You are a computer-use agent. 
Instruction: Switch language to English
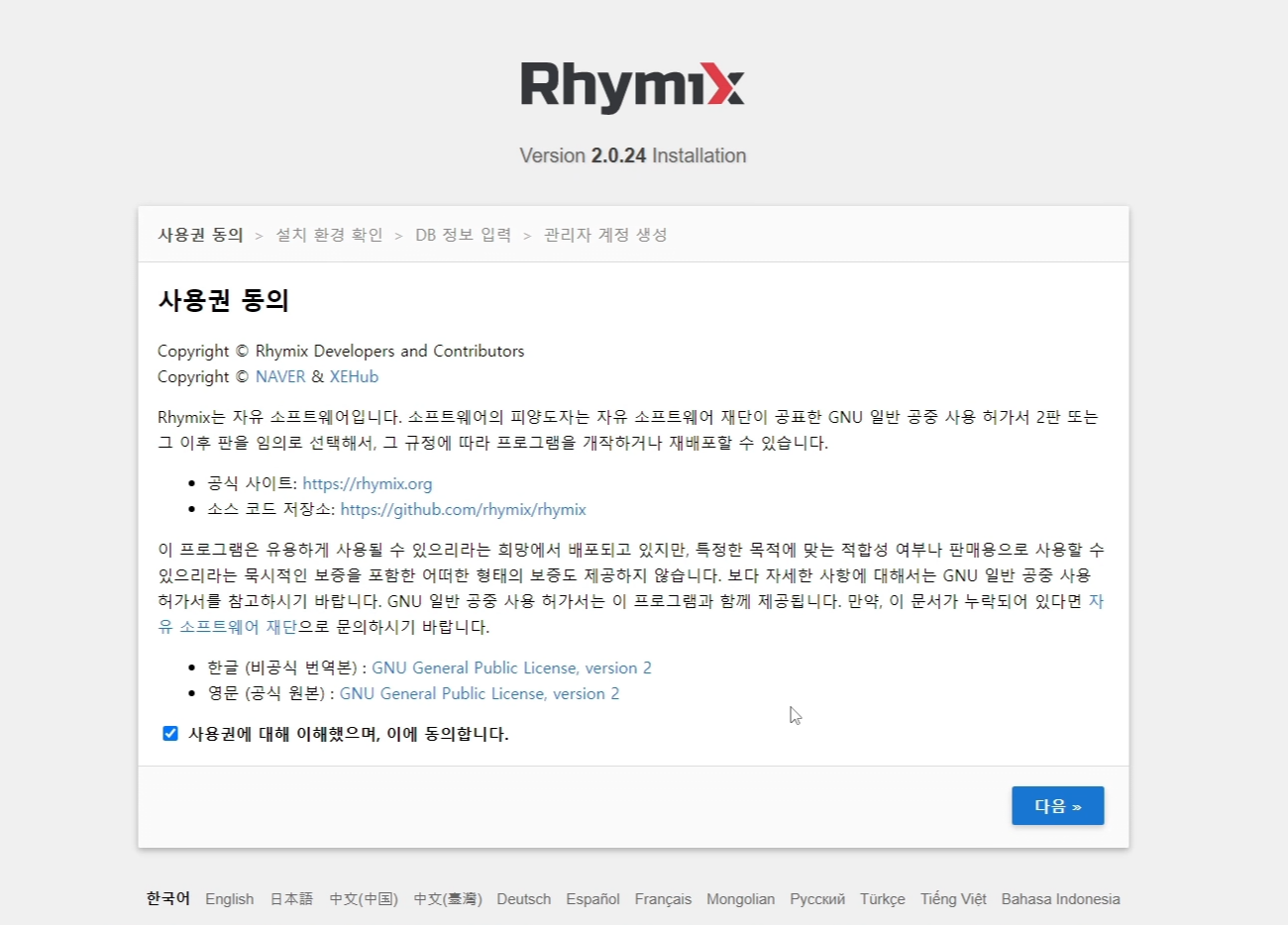[230, 899]
